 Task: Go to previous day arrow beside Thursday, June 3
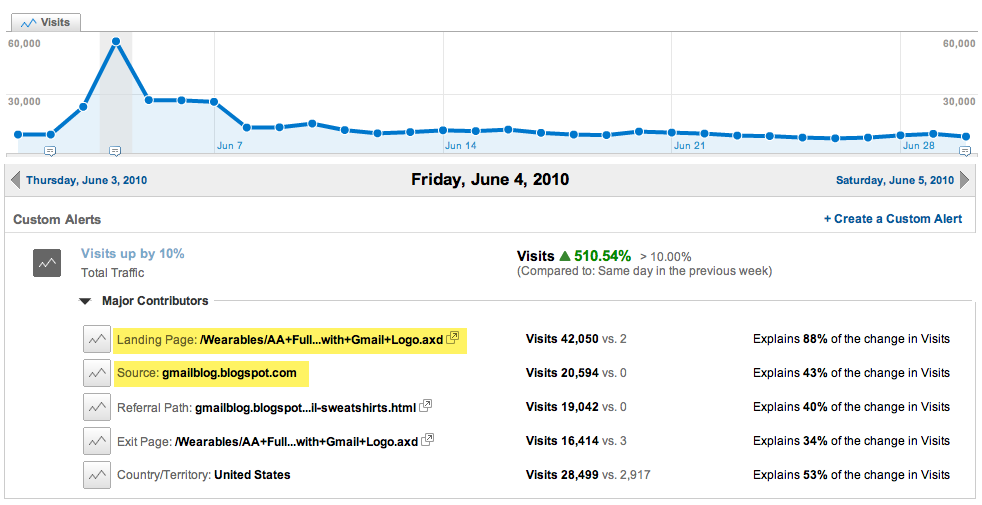(x=16, y=180)
